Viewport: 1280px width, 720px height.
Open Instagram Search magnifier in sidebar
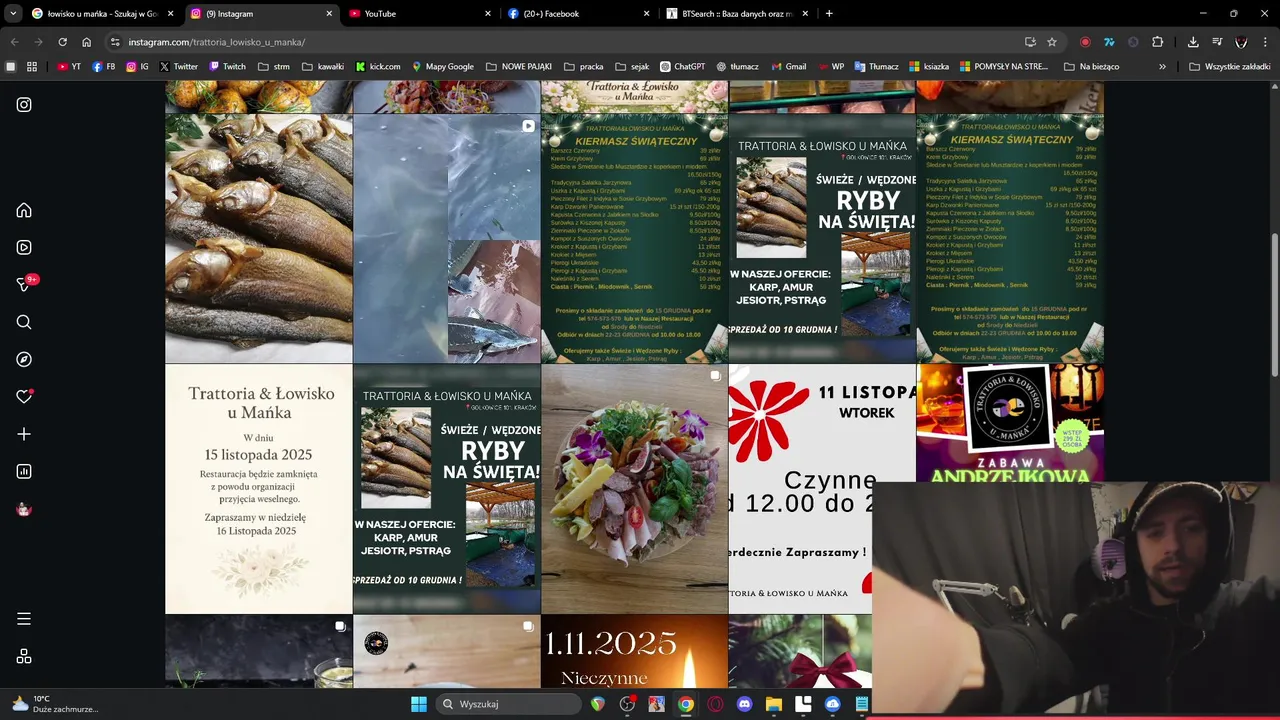pyautogui.click(x=24, y=322)
